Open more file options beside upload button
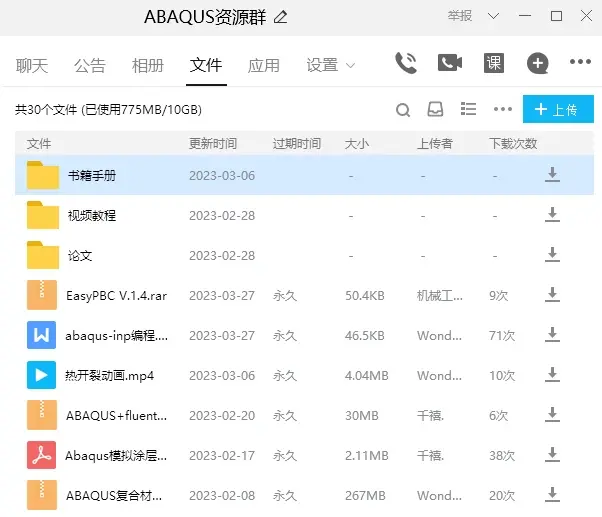This screenshot has width=602, height=517. [503, 109]
